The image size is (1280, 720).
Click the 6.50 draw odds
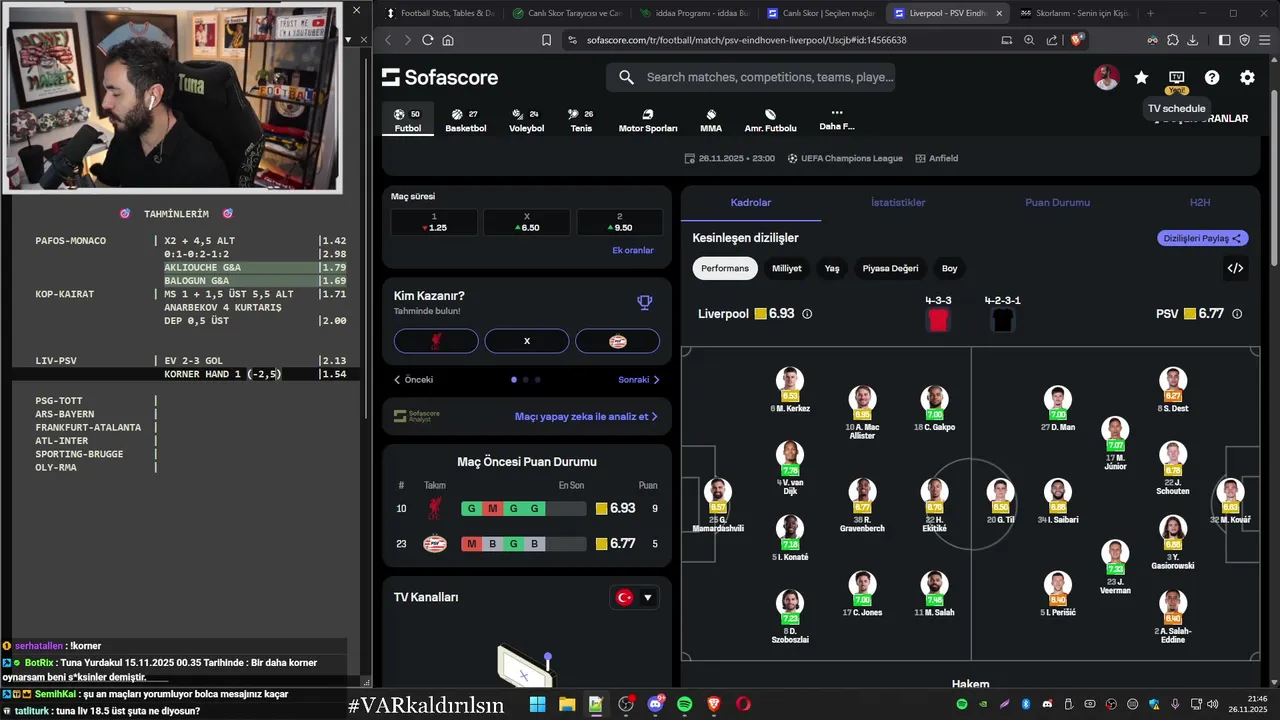[527, 222]
